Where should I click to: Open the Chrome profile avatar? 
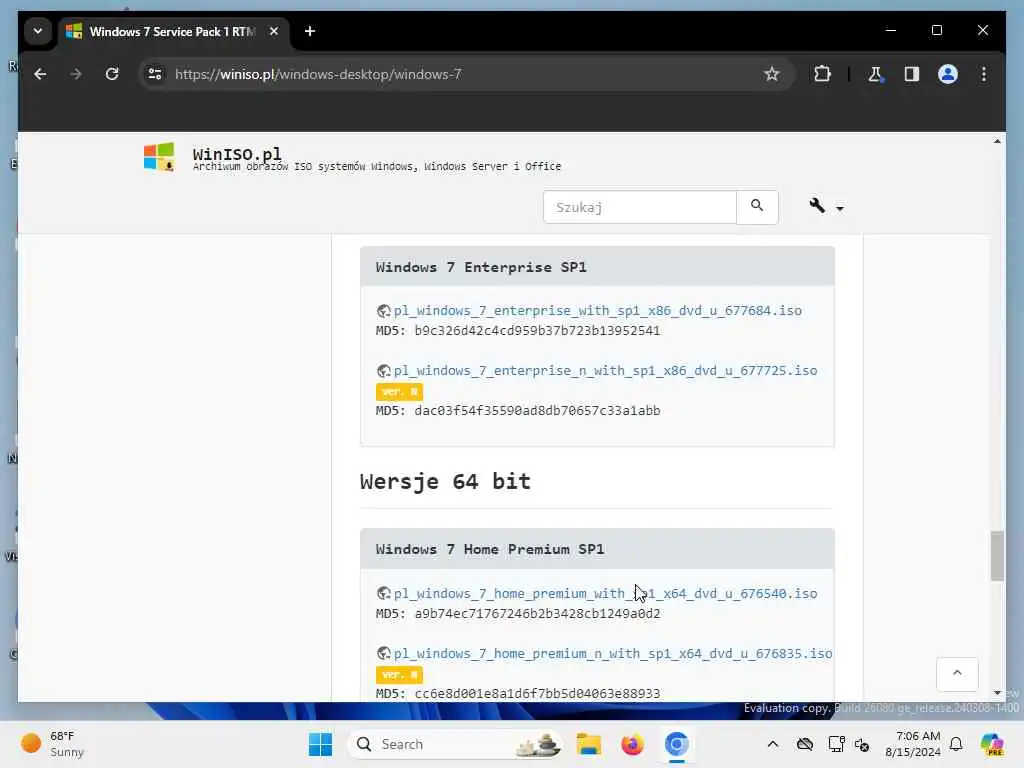click(x=948, y=74)
